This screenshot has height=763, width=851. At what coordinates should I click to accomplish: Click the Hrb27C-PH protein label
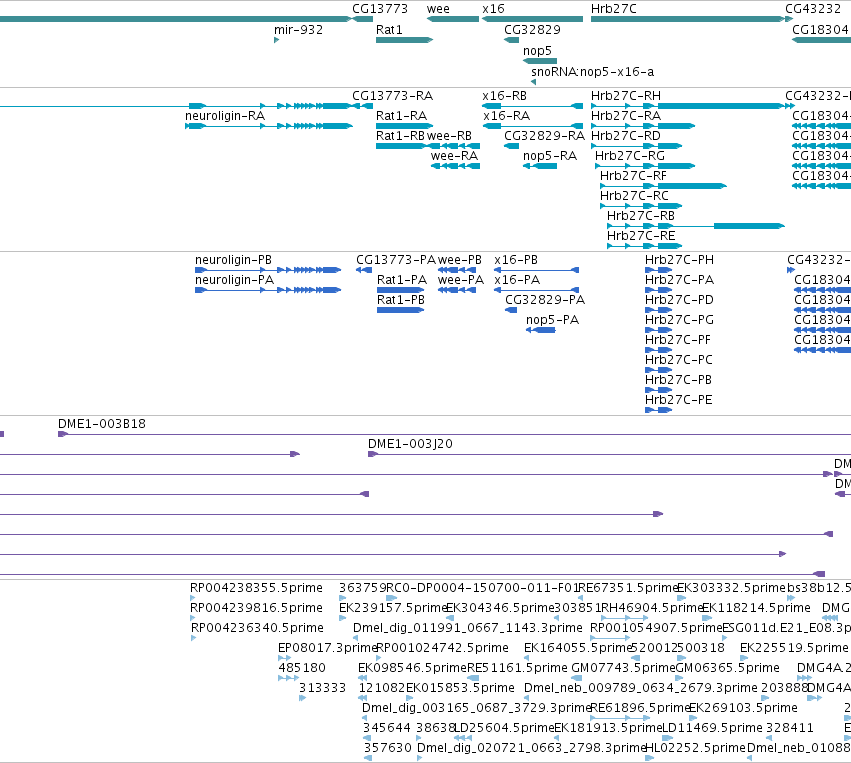pos(679,260)
